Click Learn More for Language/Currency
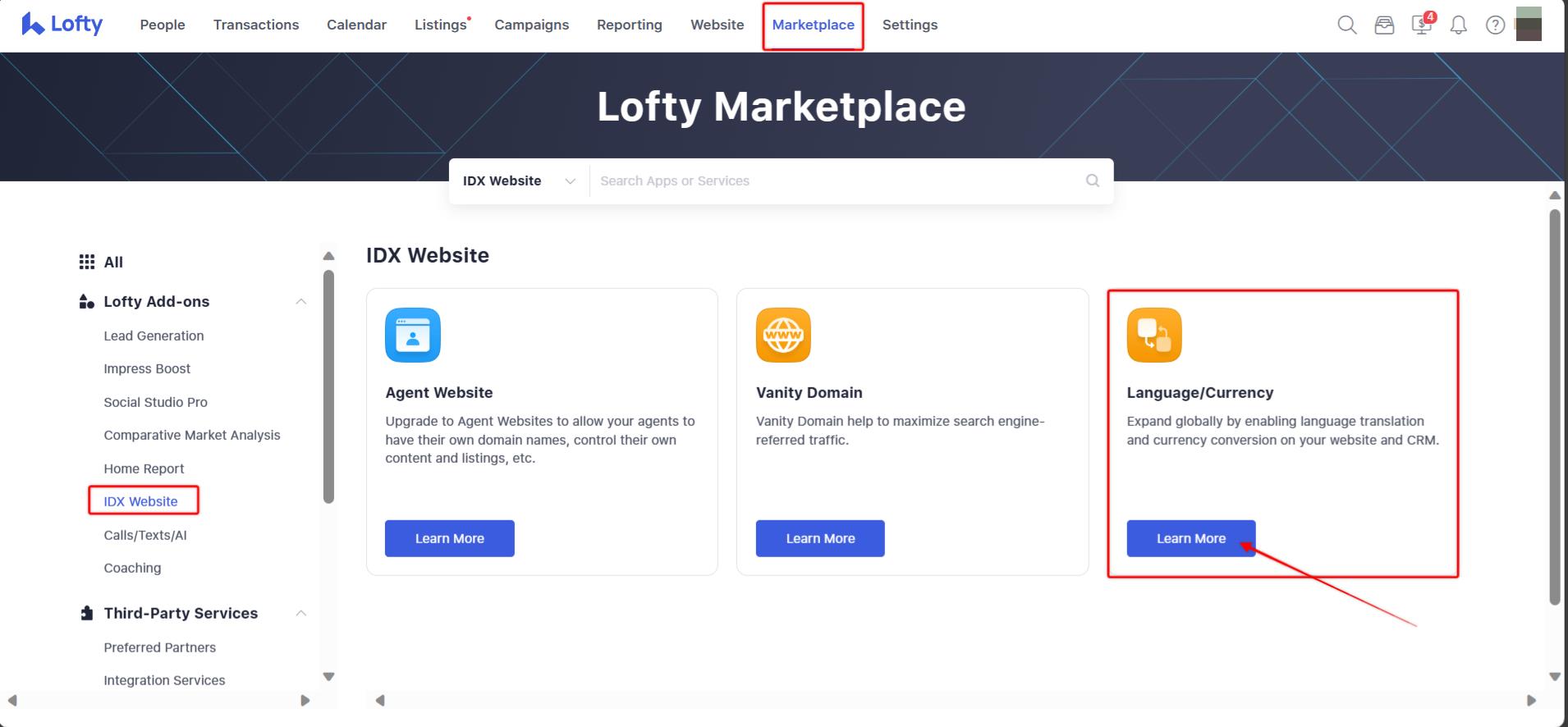The image size is (1568, 727). (x=1191, y=538)
